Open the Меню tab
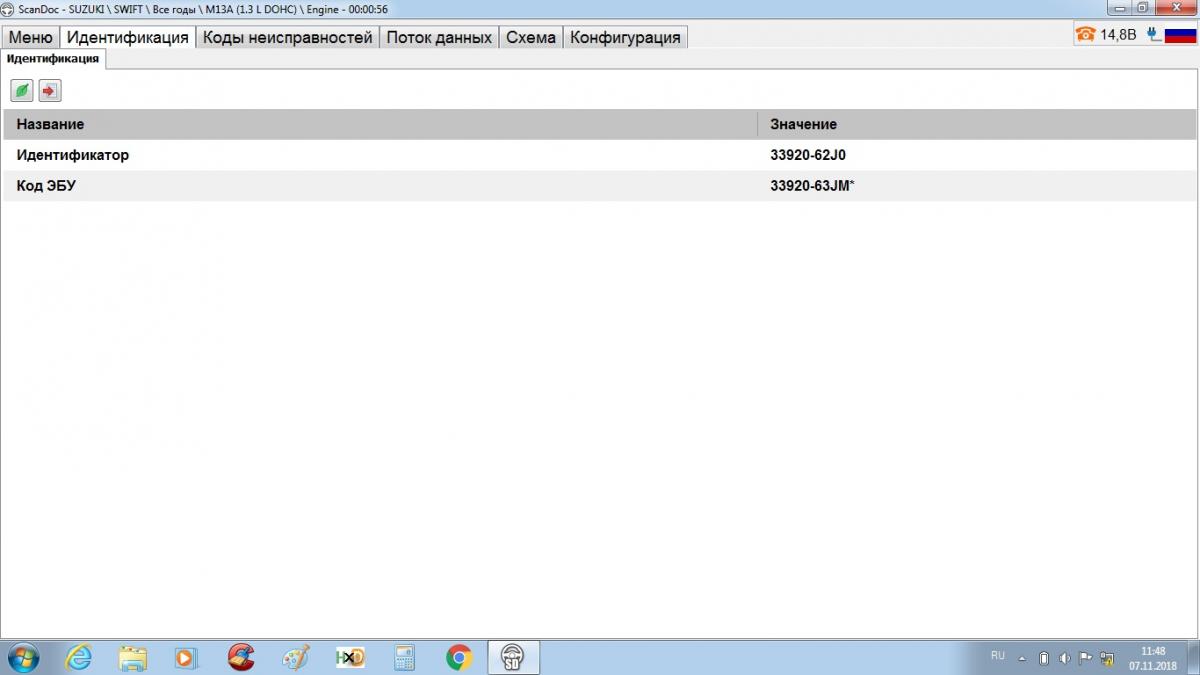 pyautogui.click(x=31, y=37)
